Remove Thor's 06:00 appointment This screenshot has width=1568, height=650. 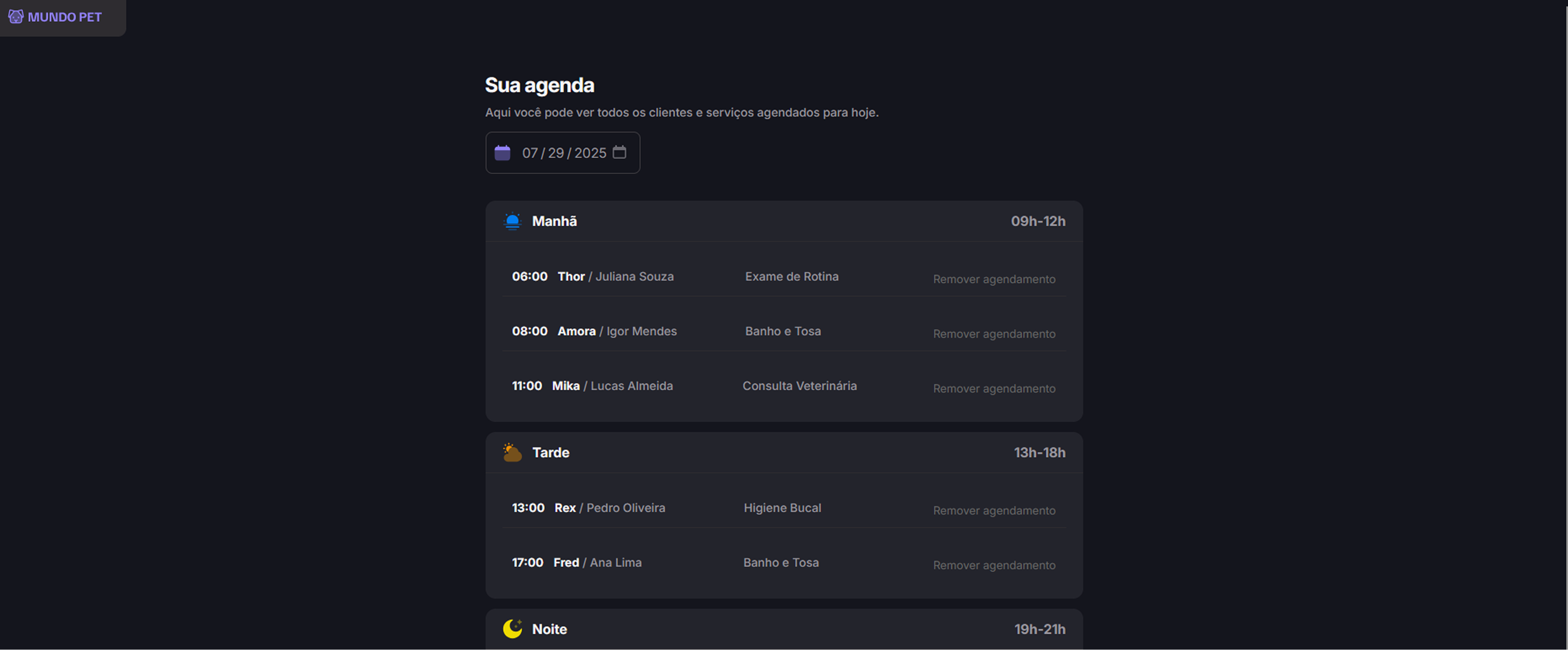[994, 279]
